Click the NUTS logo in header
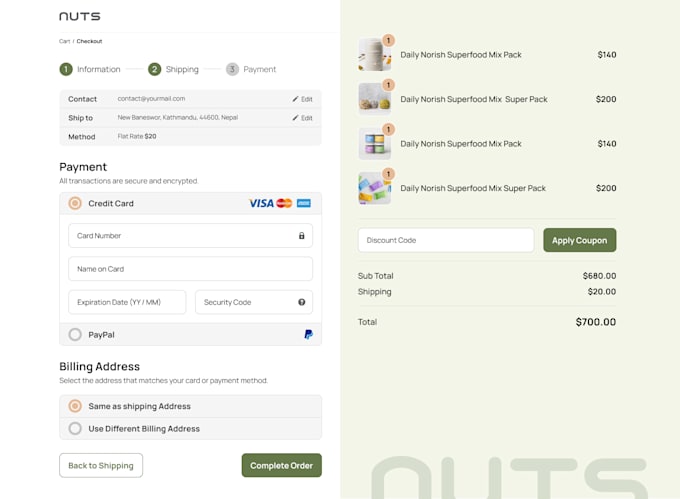Screen dimensions: 680x499 click(80, 16)
